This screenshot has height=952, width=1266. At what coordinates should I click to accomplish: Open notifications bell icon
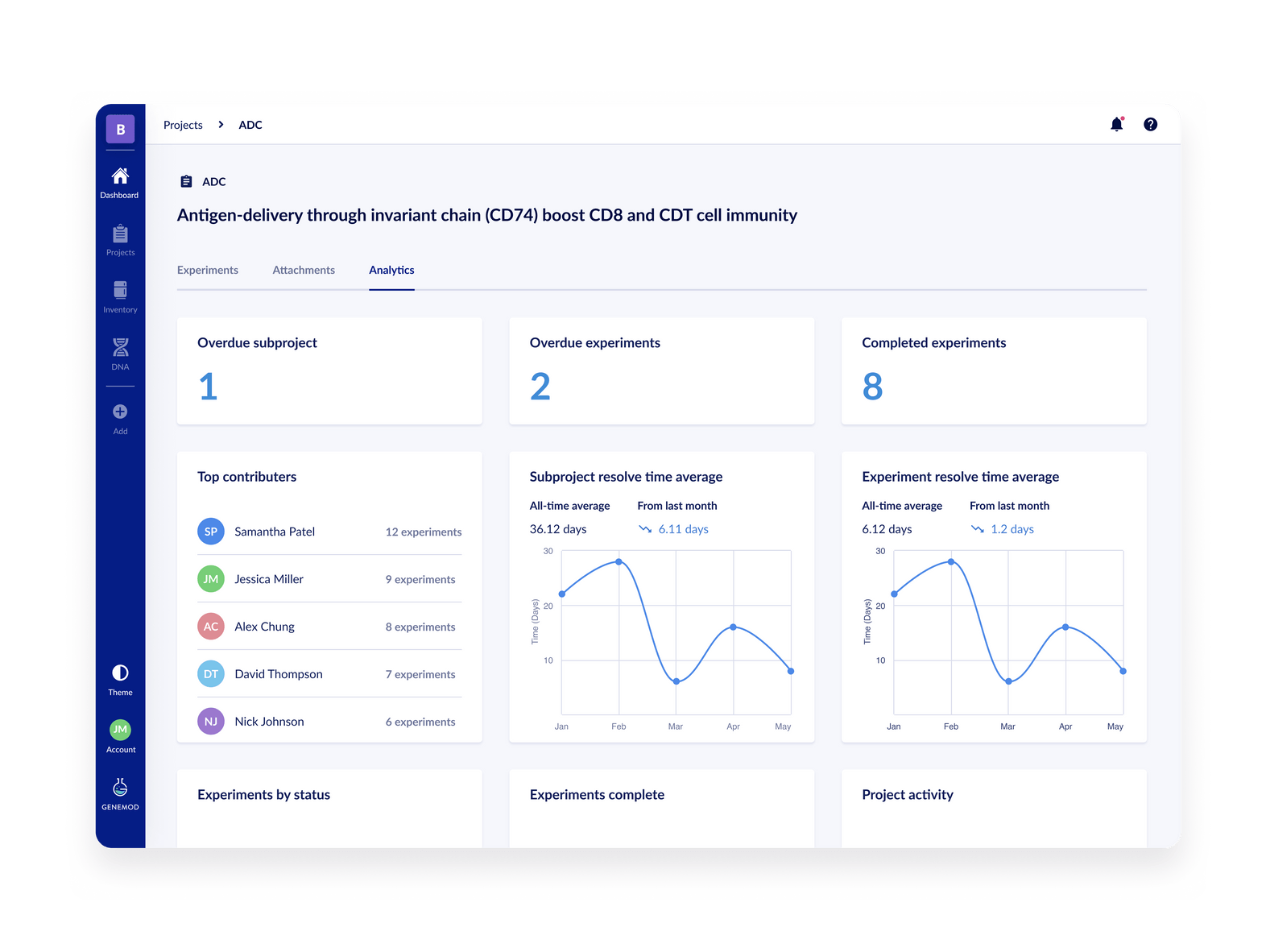point(1116,124)
